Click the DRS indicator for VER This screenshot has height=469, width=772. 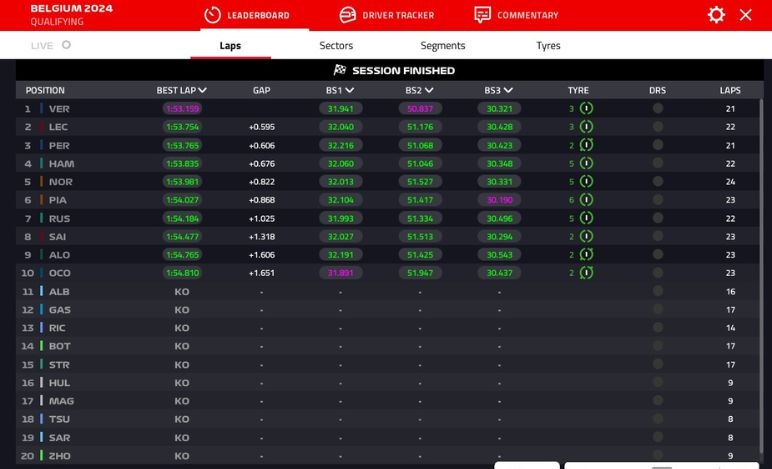(657, 109)
